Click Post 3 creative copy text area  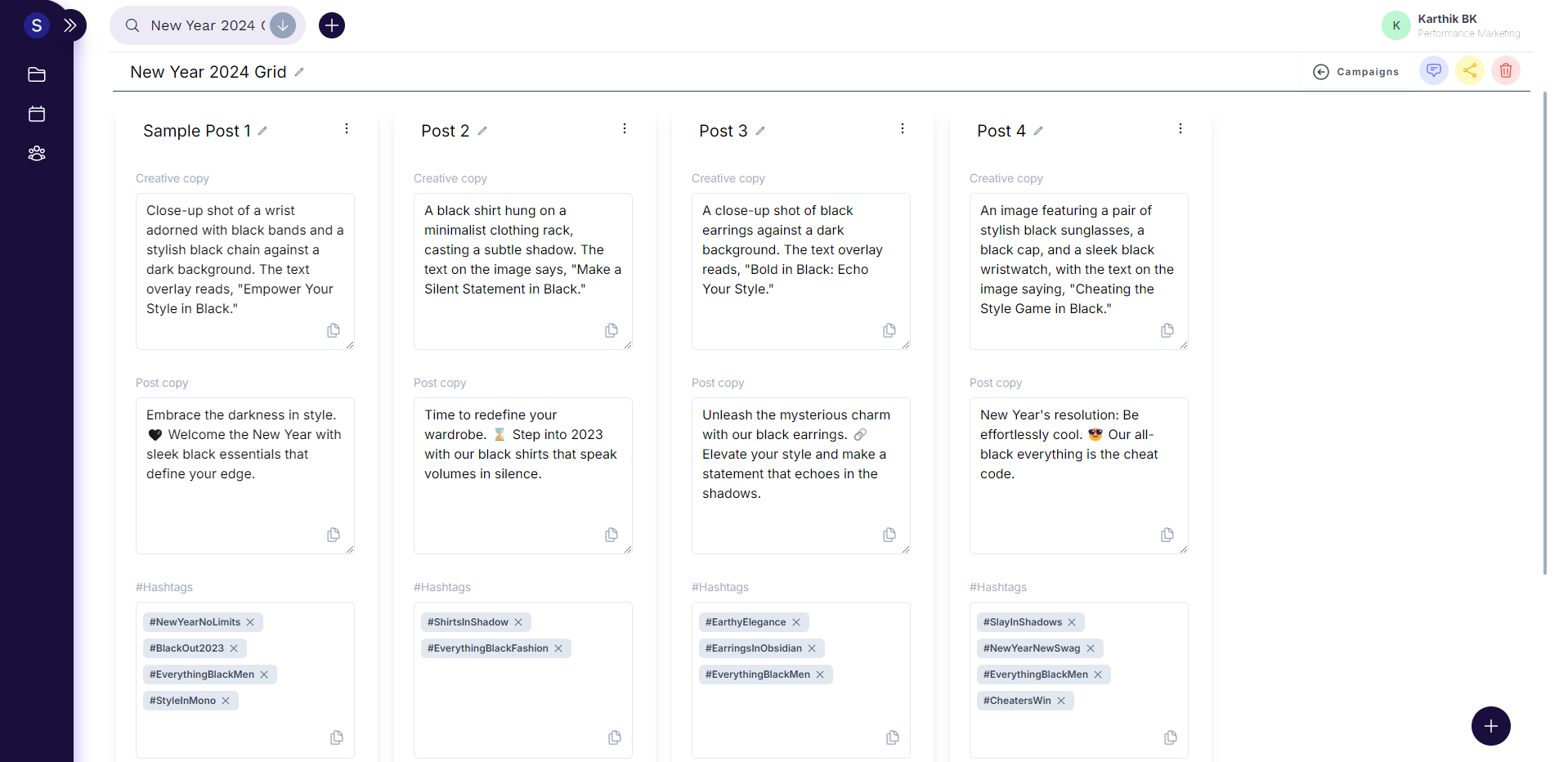801,271
